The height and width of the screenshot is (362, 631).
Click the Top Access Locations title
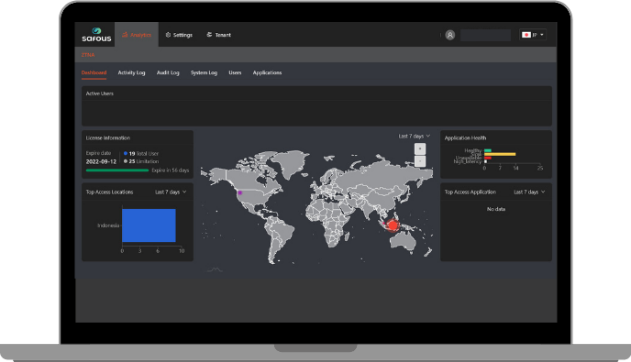click(x=109, y=192)
